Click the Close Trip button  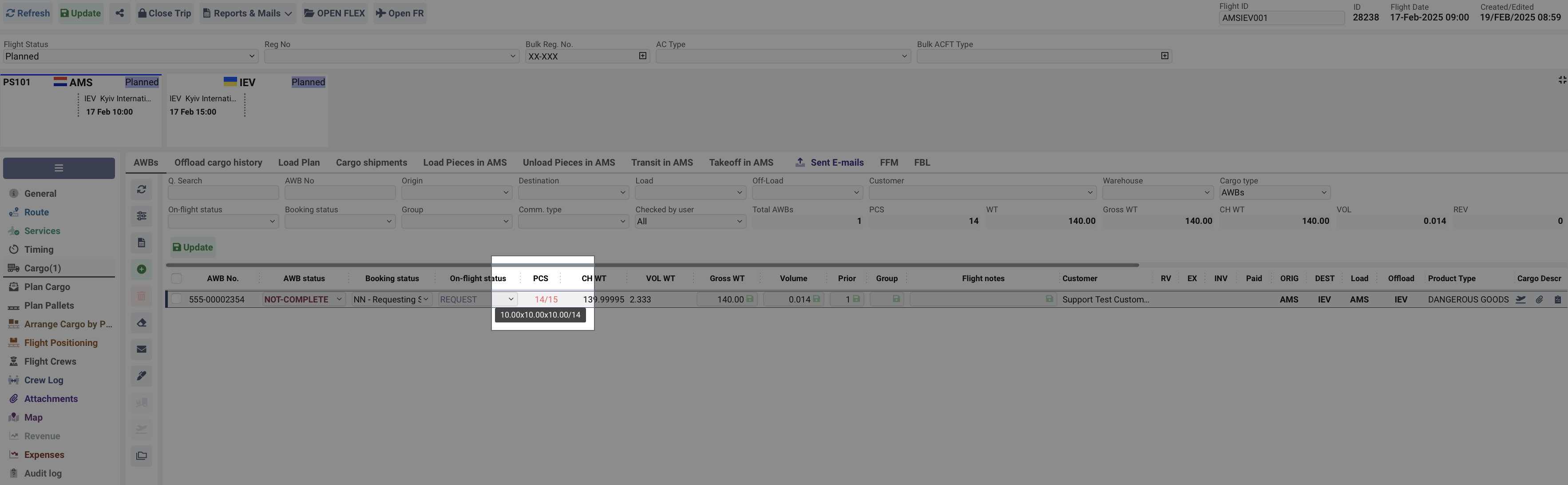[x=164, y=13]
